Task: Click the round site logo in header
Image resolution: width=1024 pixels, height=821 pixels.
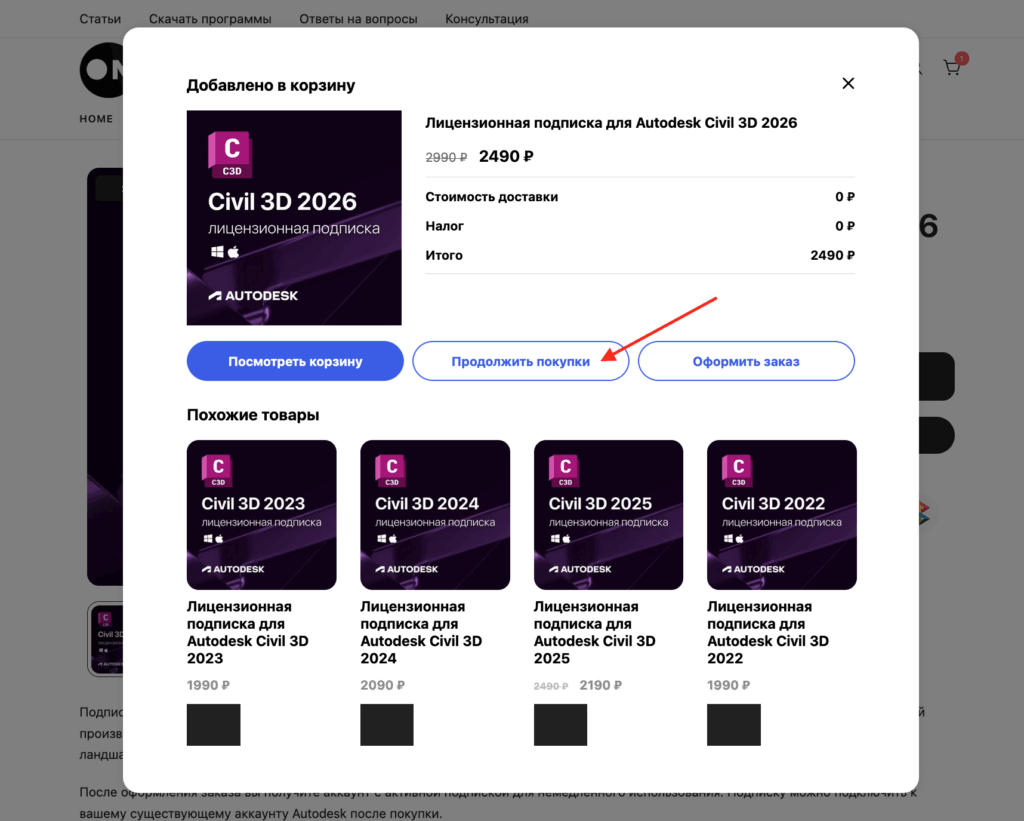Action: pyautogui.click(x=100, y=70)
